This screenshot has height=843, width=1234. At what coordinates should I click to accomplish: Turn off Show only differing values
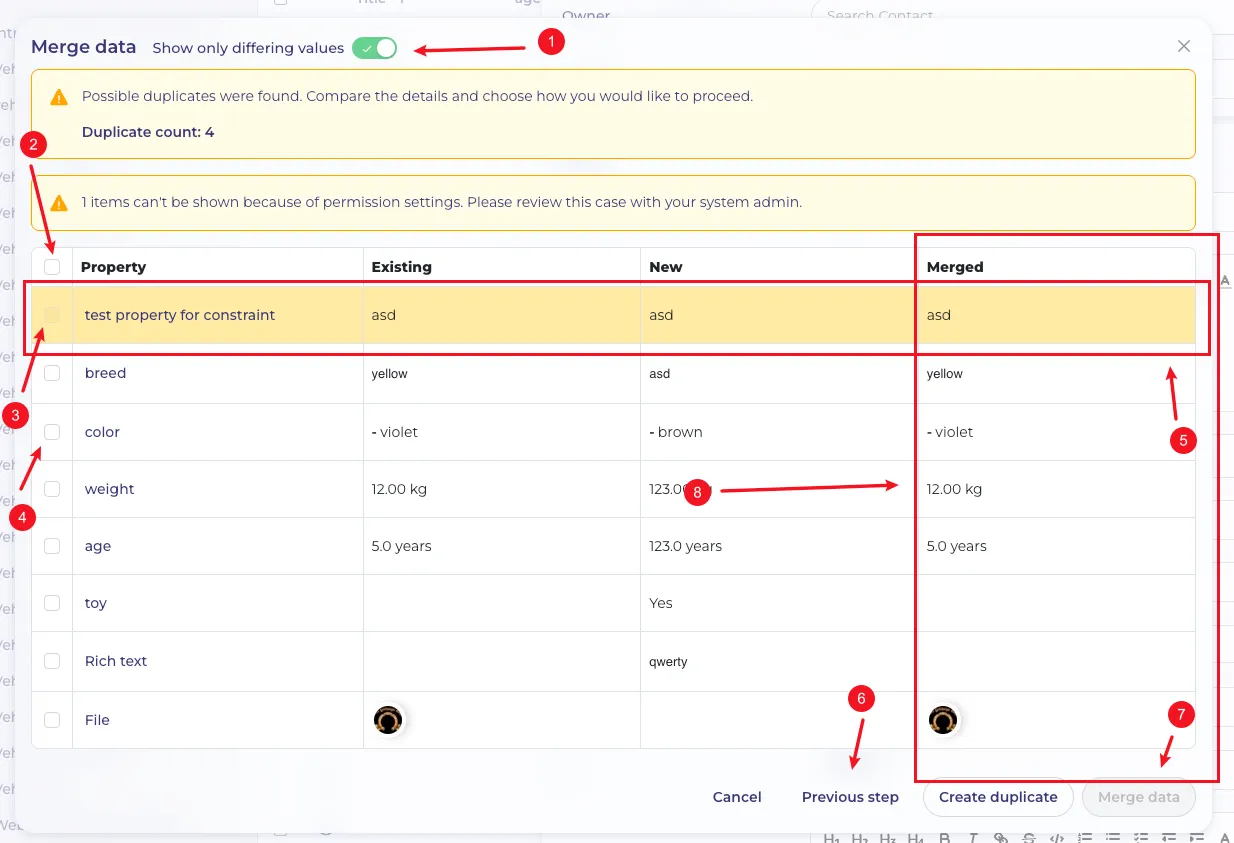point(374,48)
